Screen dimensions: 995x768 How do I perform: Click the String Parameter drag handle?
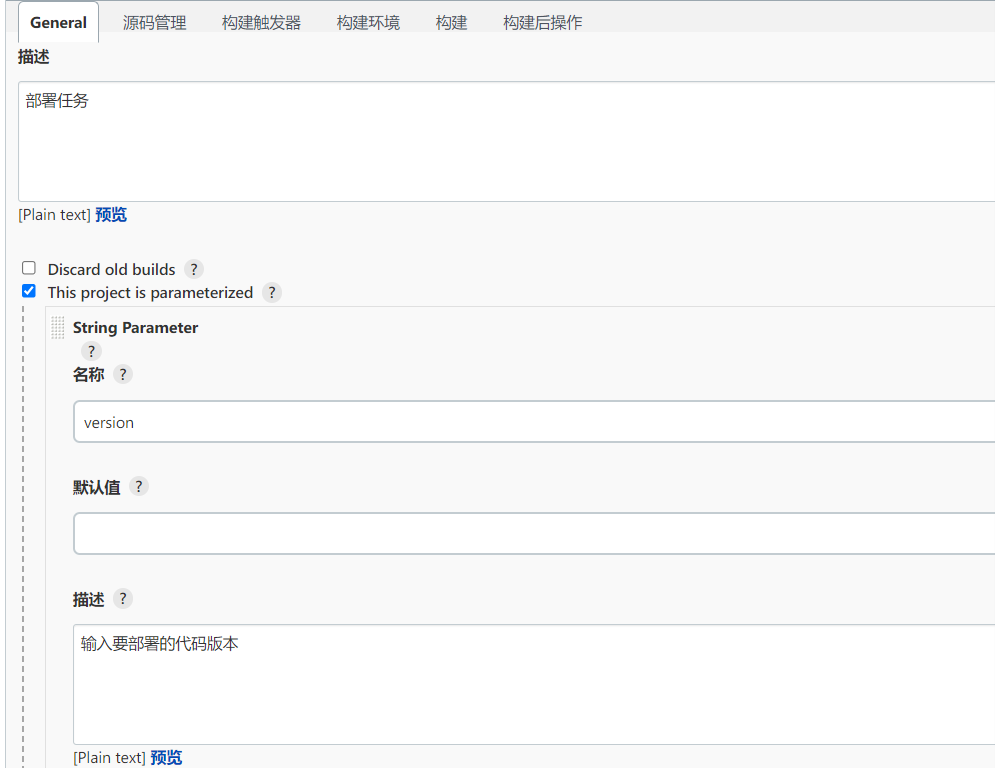click(58, 328)
